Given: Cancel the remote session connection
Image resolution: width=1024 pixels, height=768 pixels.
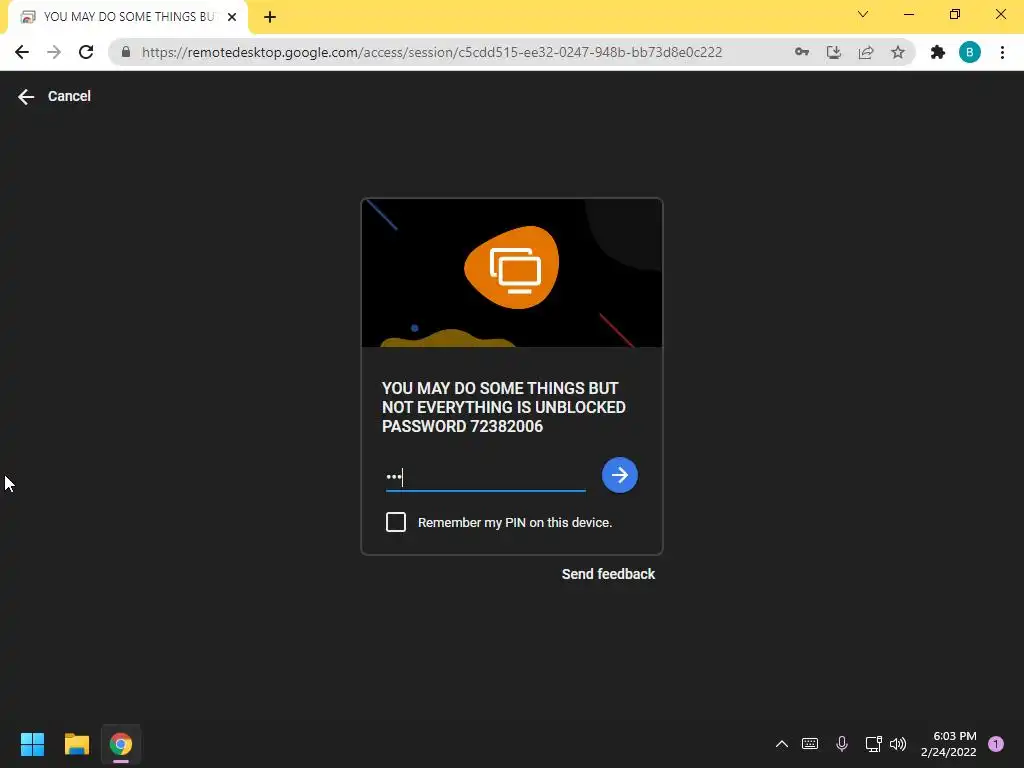Looking at the screenshot, I should 54,97.
